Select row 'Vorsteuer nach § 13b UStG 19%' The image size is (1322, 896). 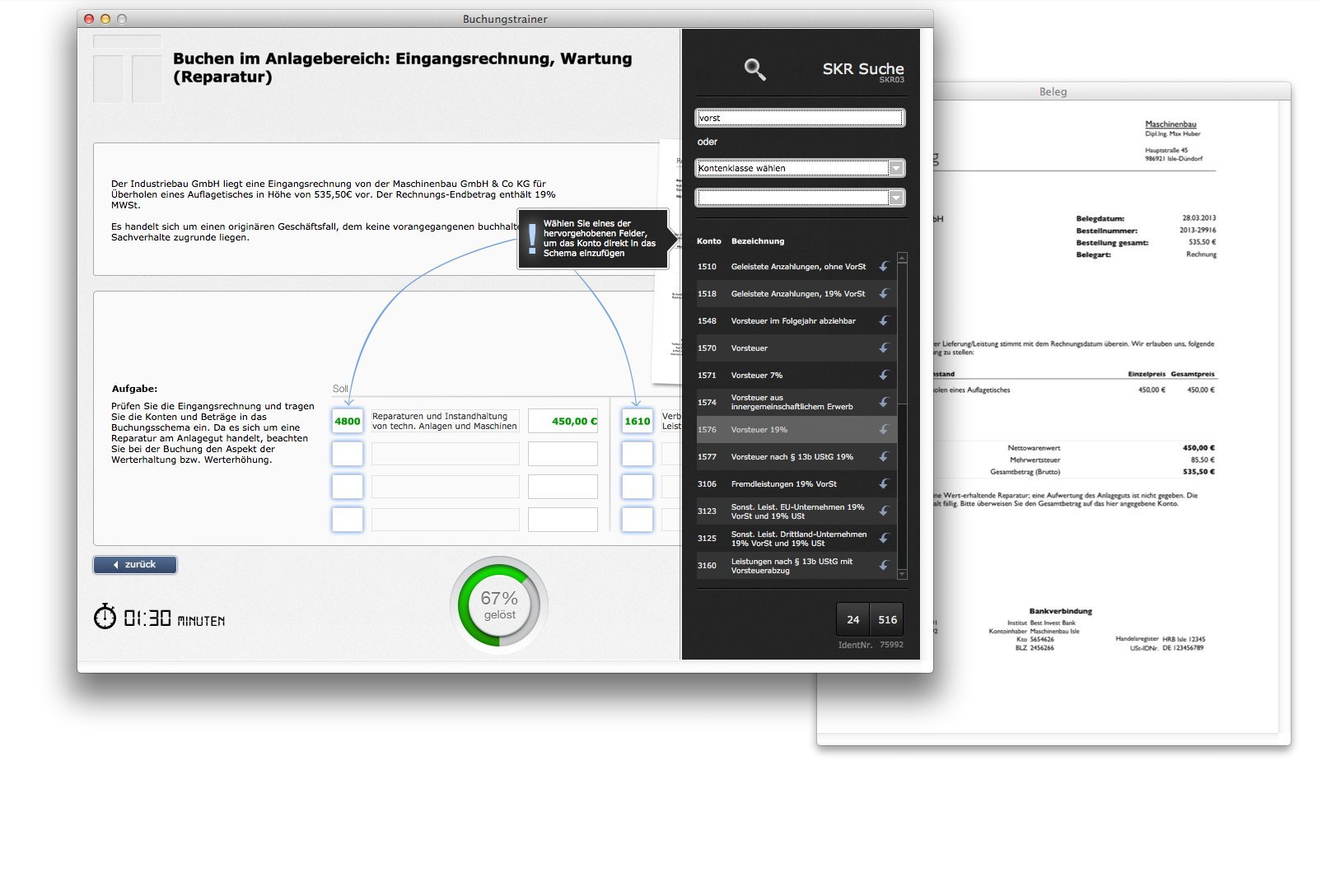[796, 456]
